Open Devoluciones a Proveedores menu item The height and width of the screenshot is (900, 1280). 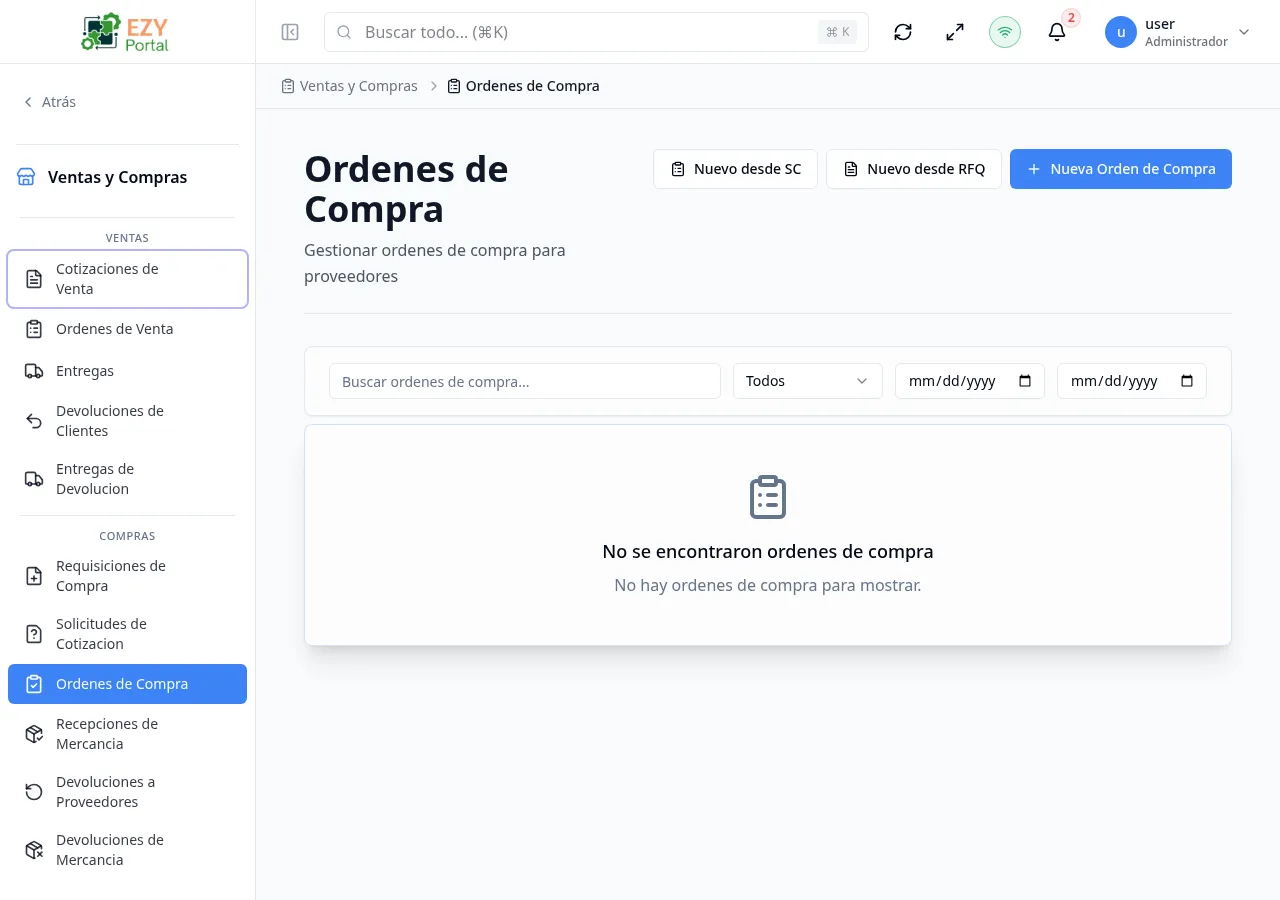pos(127,792)
